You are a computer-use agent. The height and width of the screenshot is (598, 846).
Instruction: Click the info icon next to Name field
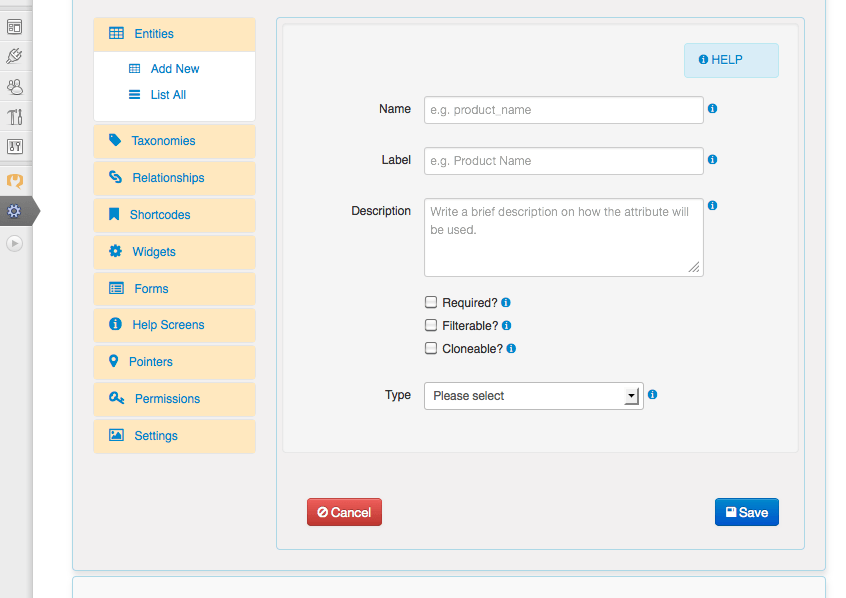(x=712, y=109)
